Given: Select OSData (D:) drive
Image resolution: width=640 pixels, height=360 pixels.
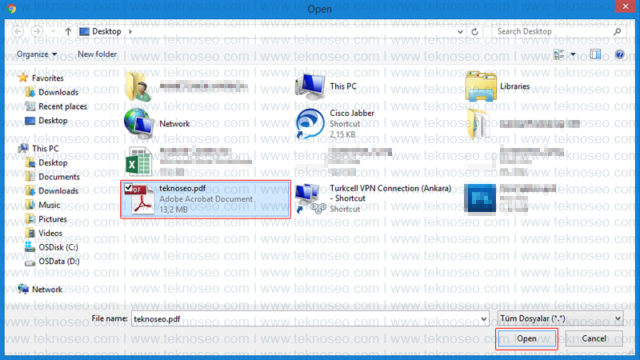Looking at the screenshot, I should tap(59, 261).
